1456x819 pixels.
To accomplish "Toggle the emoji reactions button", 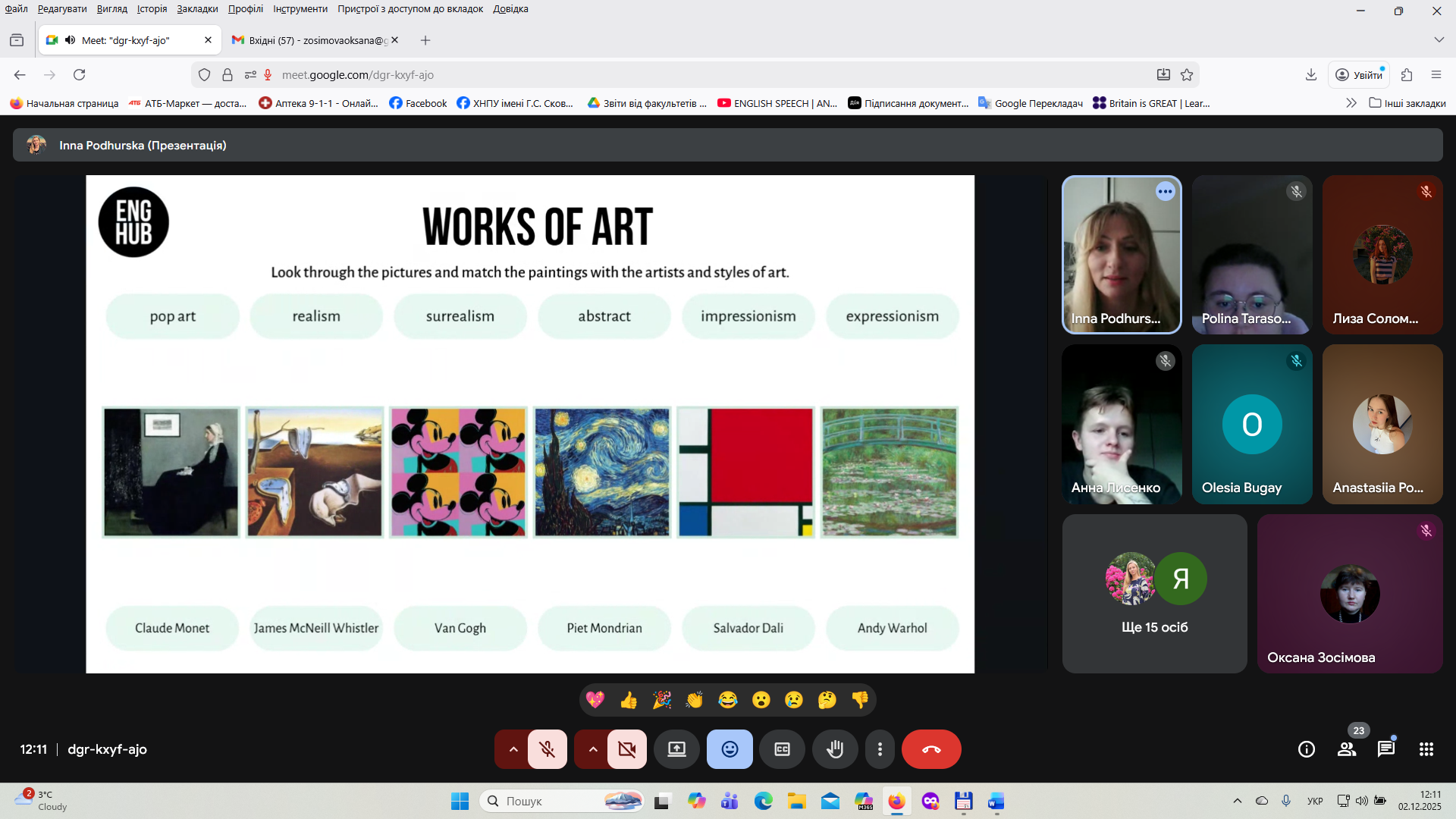I will click(x=730, y=749).
